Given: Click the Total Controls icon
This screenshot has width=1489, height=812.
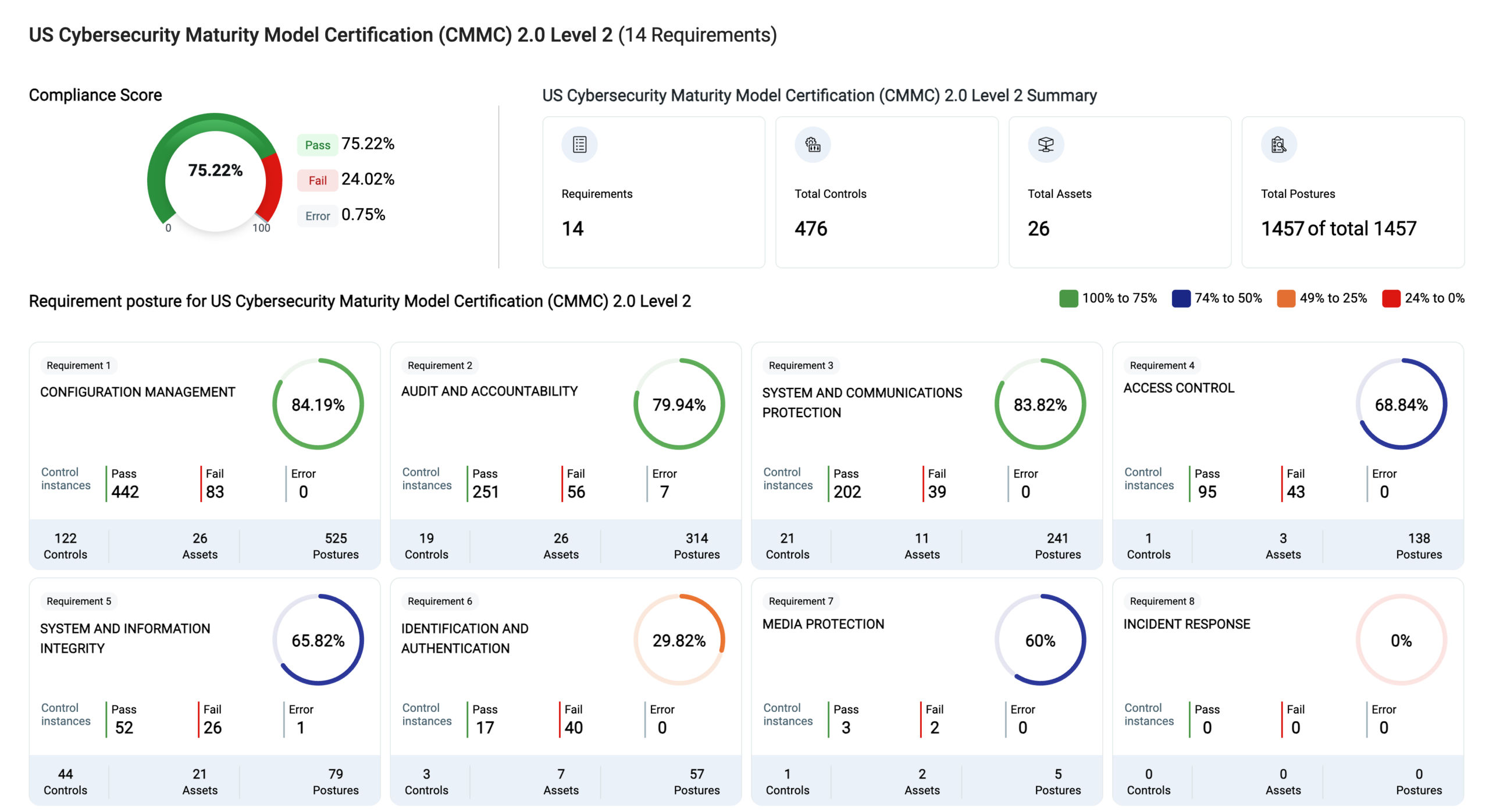Looking at the screenshot, I should 813,144.
